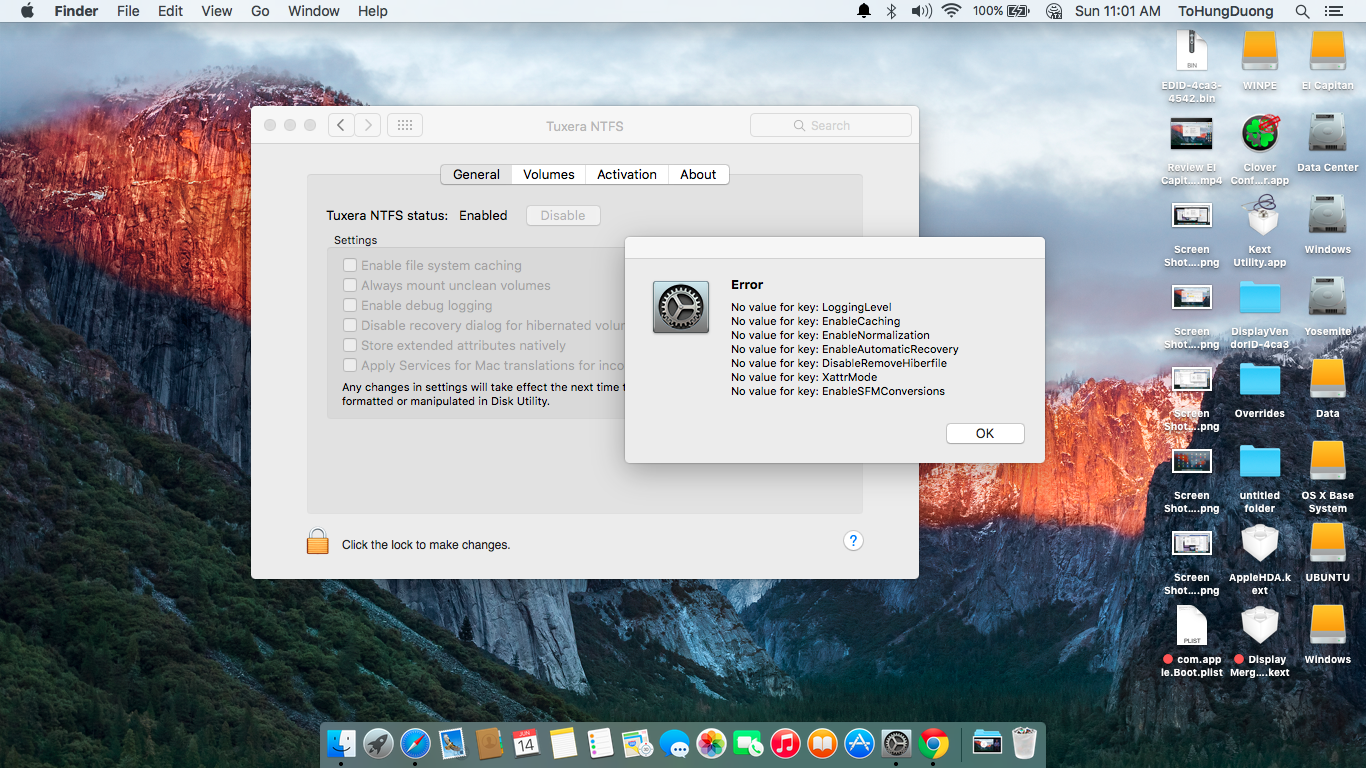Switch to the Activation tab
Image resolution: width=1366 pixels, height=768 pixels.
pos(627,174)
